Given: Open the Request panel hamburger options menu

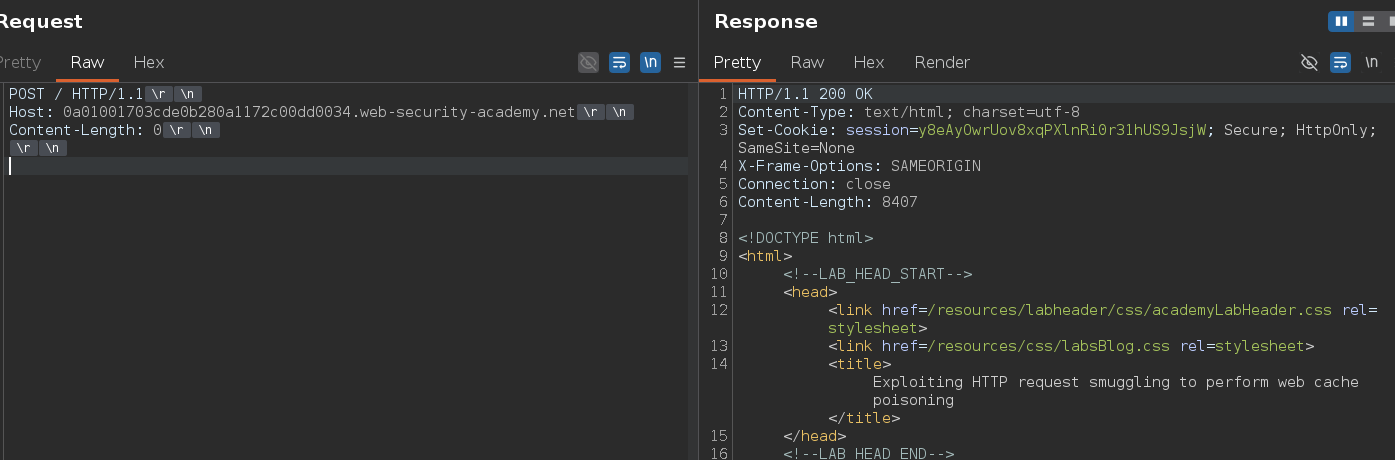Looking at the screenshot, I should [x=680, y=63].
